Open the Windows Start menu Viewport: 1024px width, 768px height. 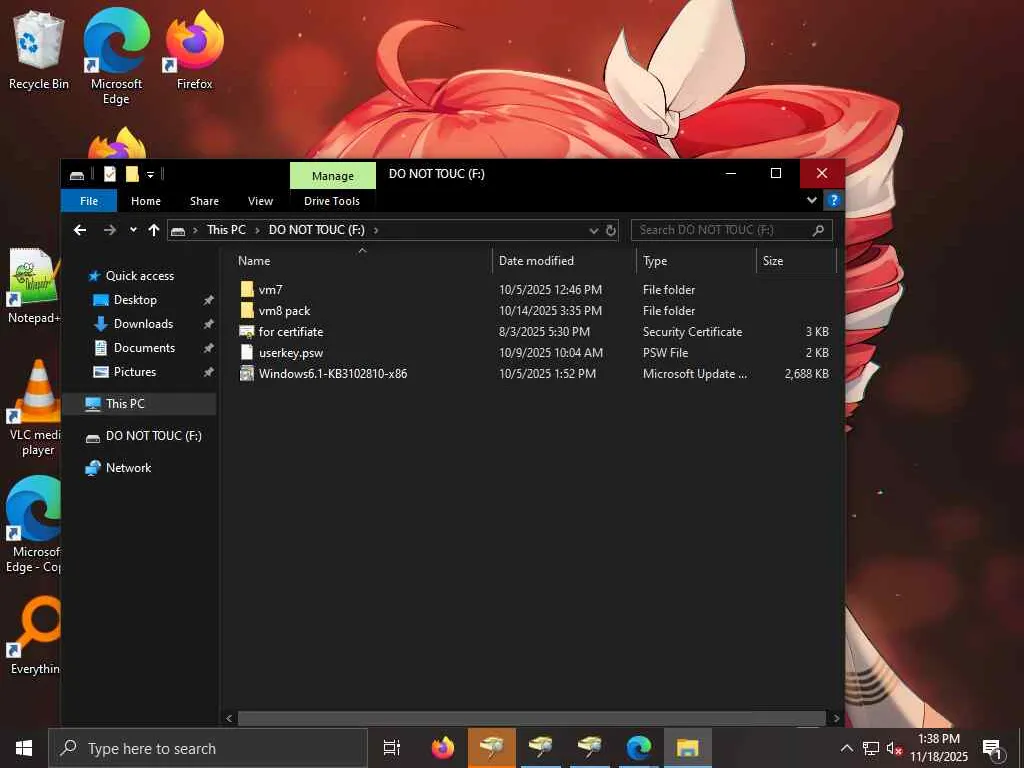click(x=24, y=748)
